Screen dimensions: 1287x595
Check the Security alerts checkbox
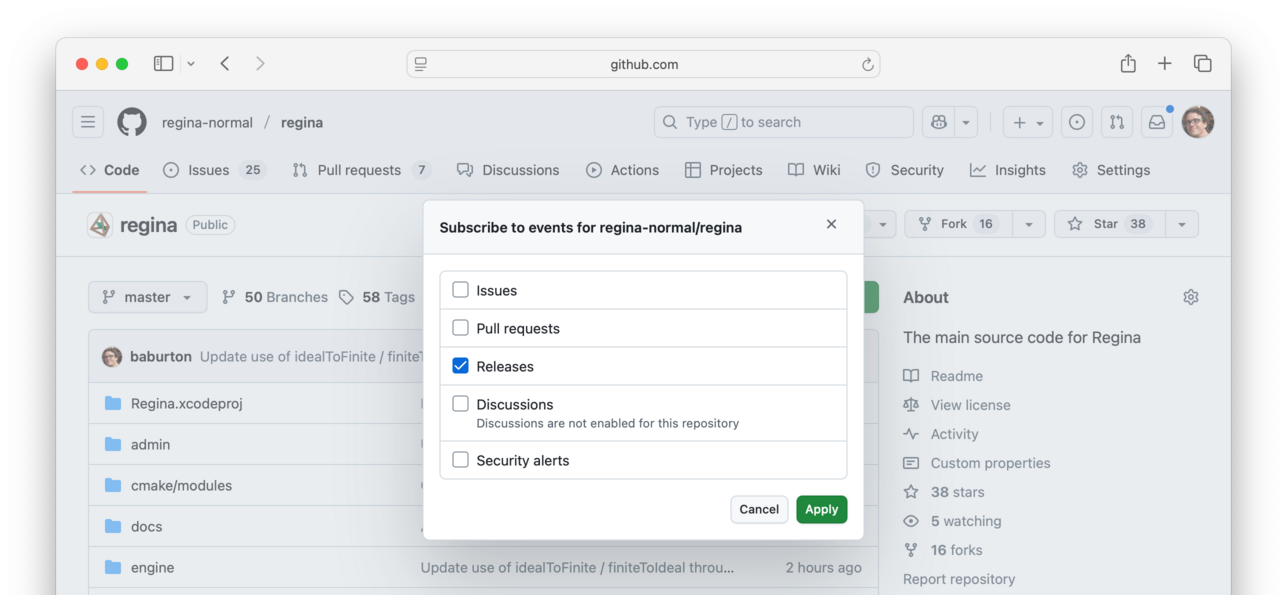(460, 460)
